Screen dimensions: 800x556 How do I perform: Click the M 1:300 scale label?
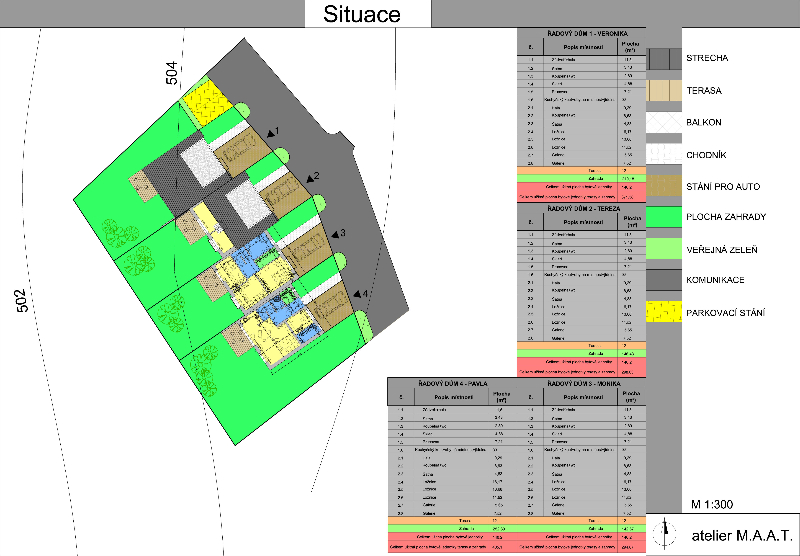714,502
